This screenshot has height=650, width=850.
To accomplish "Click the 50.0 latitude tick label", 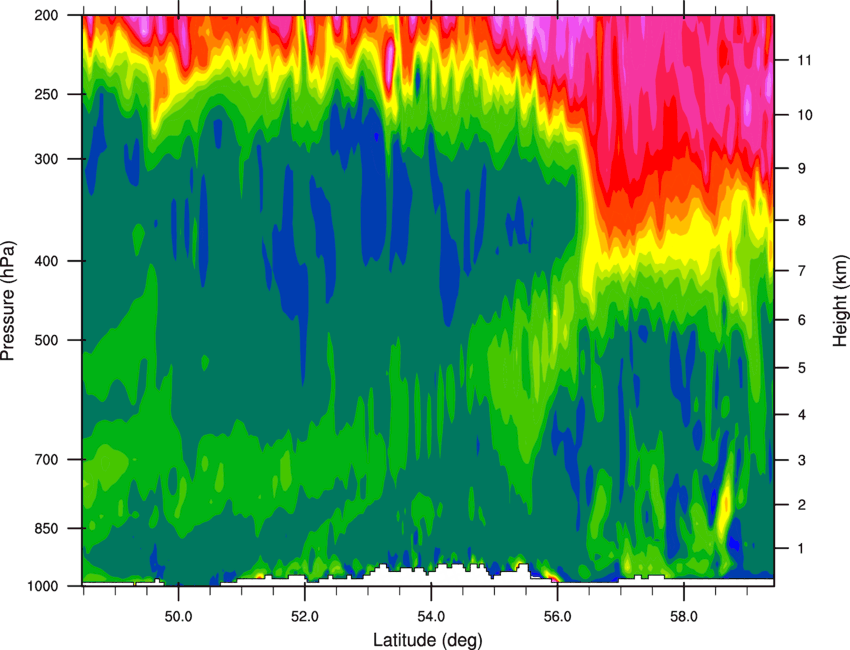I will click(x=178, y=616).
